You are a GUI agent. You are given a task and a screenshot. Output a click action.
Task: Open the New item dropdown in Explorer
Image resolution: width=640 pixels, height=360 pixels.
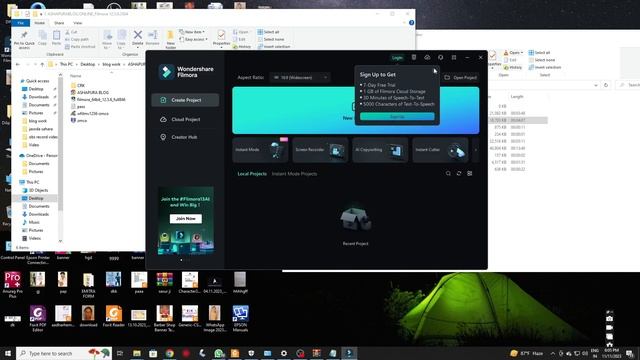(192, 32)
